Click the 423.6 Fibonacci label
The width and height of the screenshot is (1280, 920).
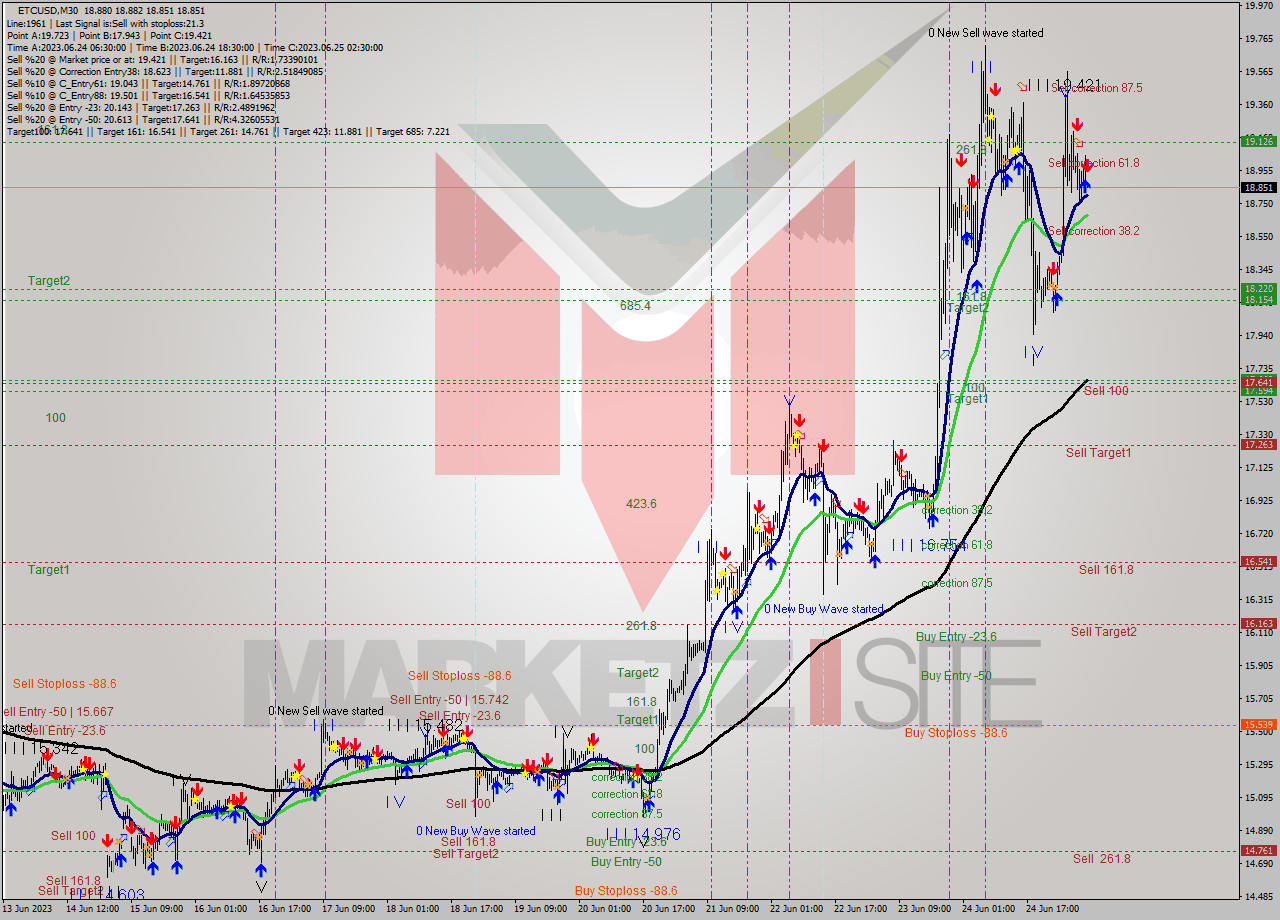[x=641, y=504]
